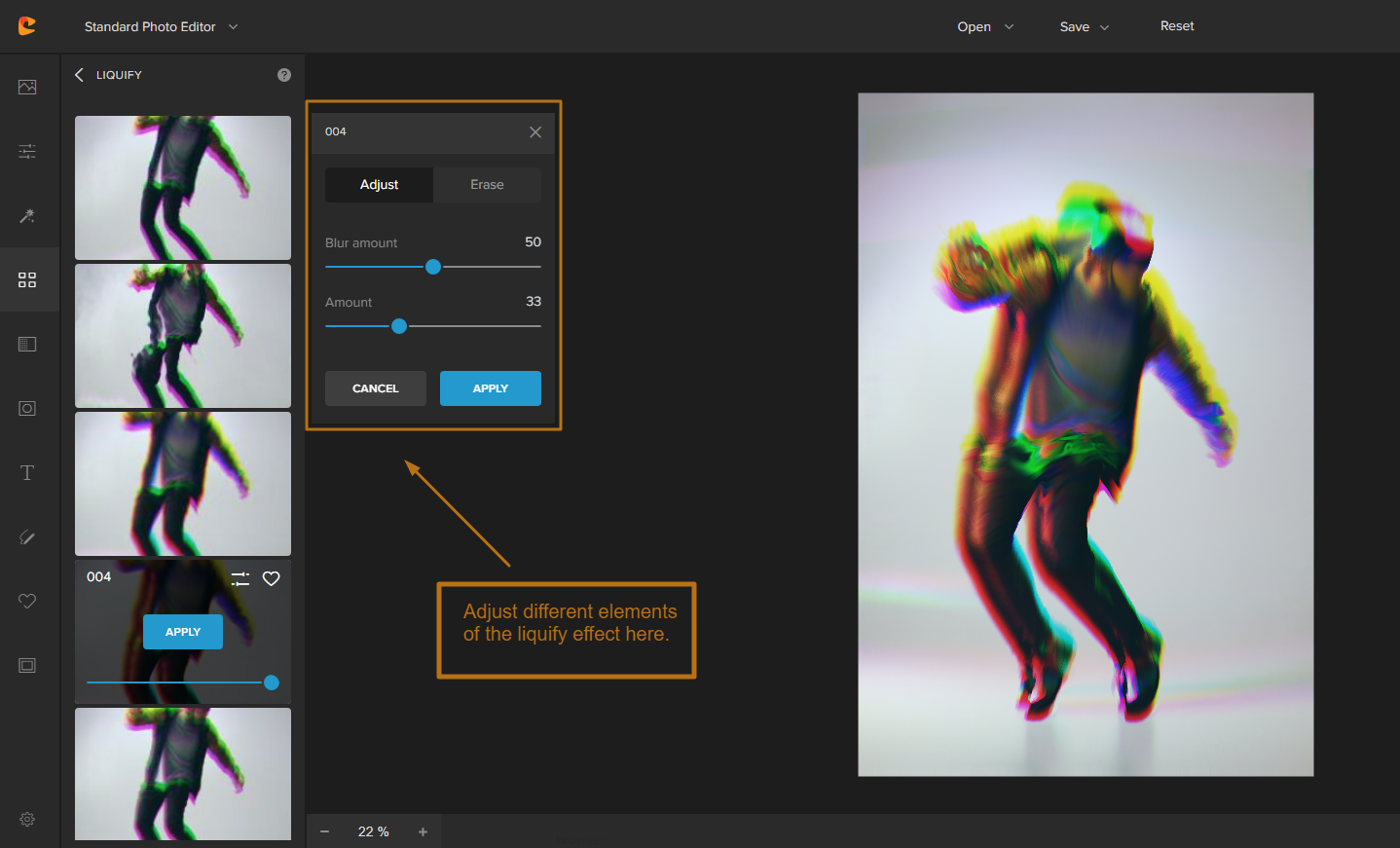Open the Image Manager sidebar icon
The image size is (1400, 848).
coord(27,87)
